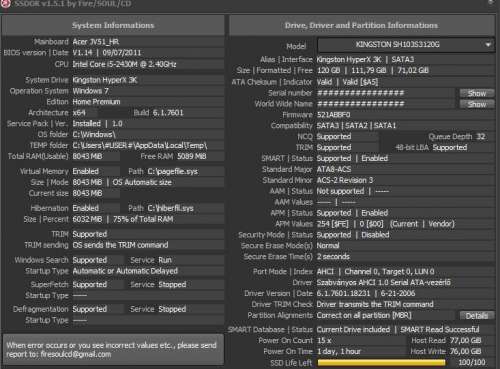Select SMART Read Successful status
The height and width of the screenshot is (369, 500).
click(440, 330)
